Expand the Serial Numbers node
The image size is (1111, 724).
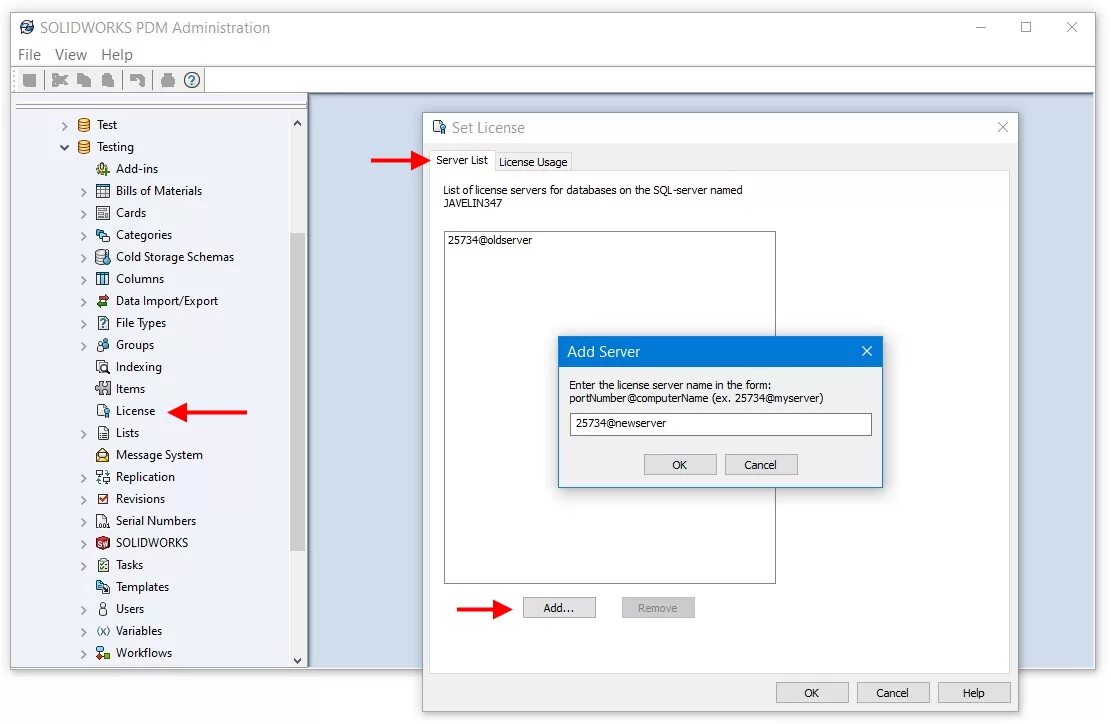[84, 521]
